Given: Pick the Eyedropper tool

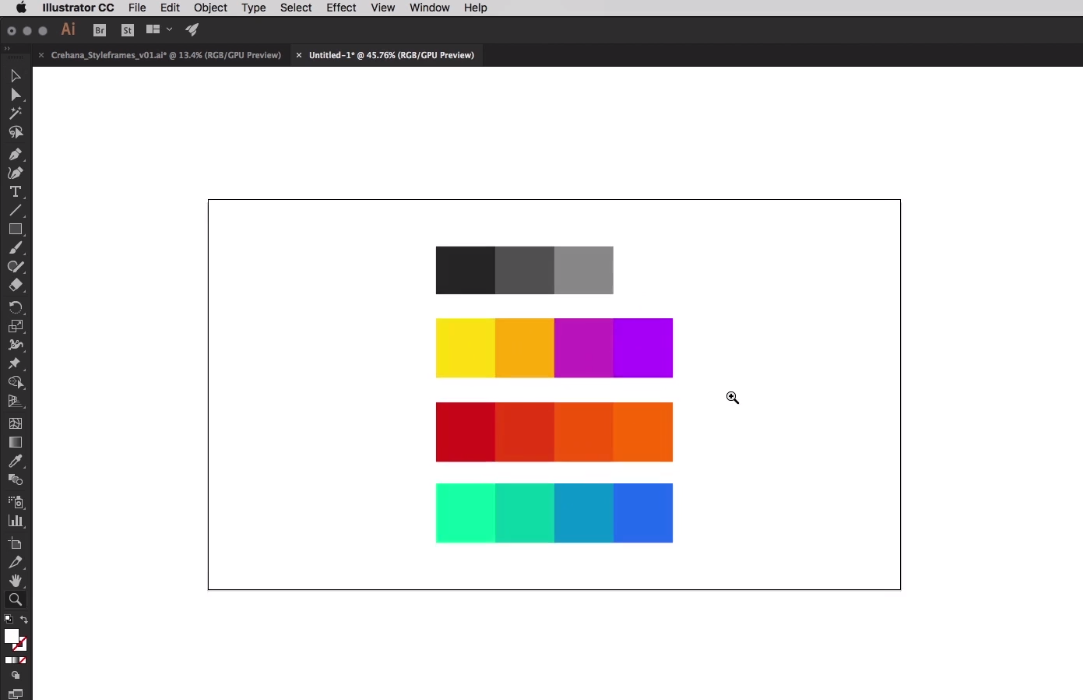Looking at the screenshot, I should [x=15, y=461].
